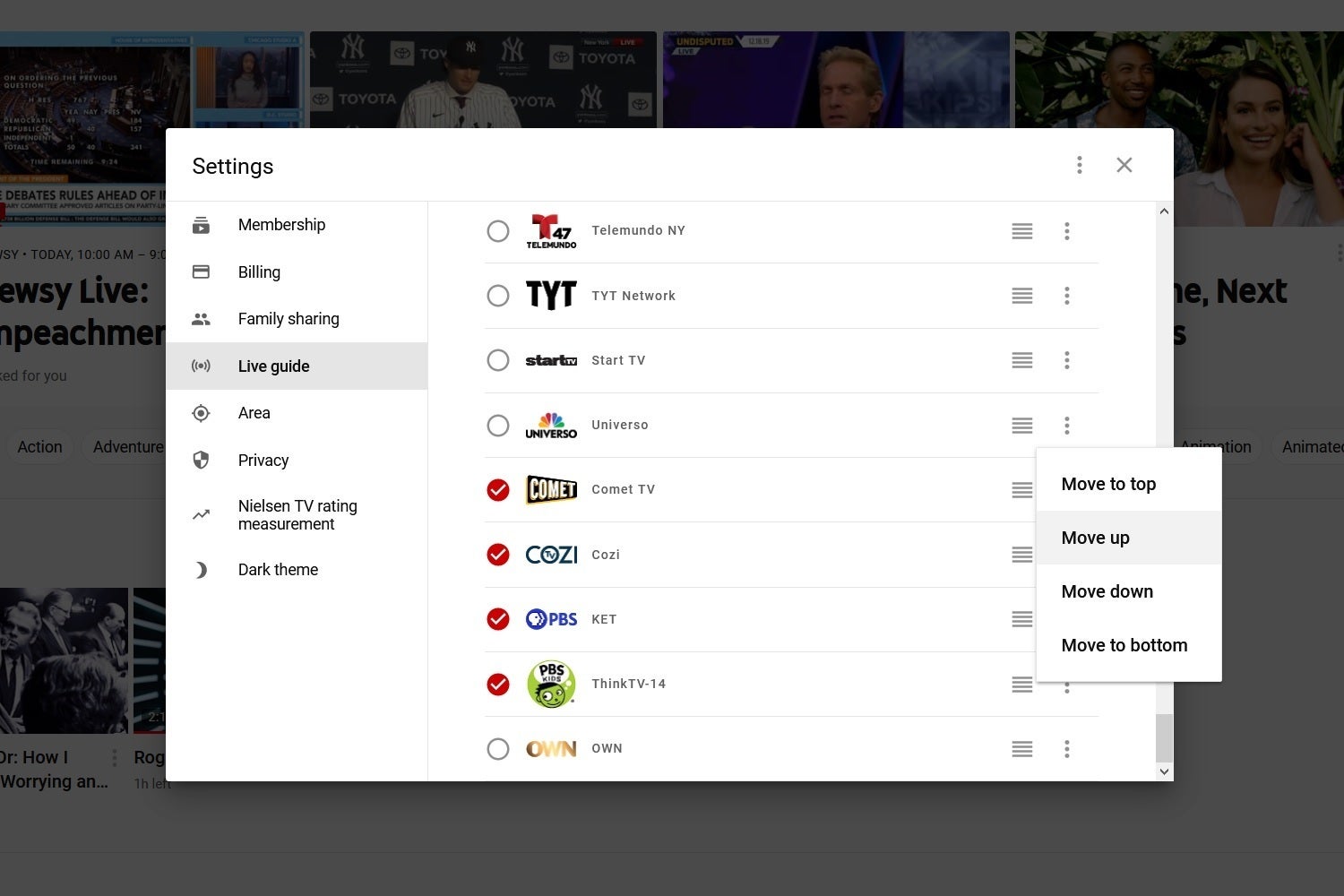
Task: Open the Yankees Toyota press conference thumbnail
Action: 483,80
